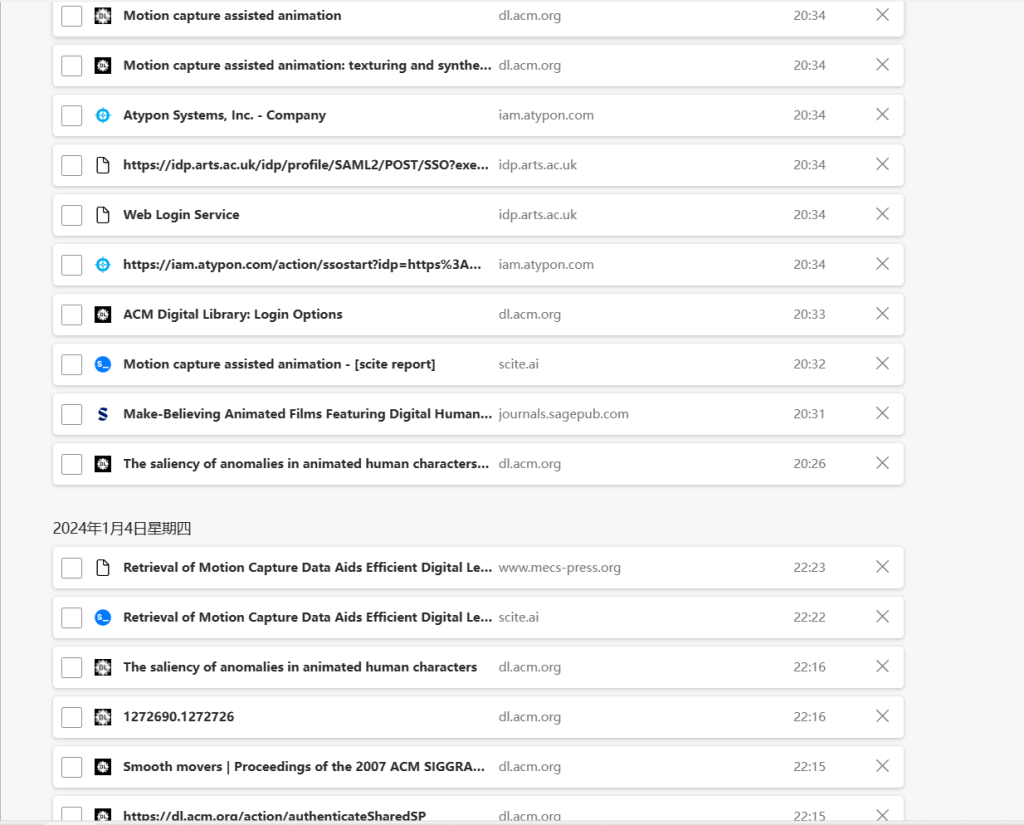Select the checkbox for the iam.atypon.com ssostart URL entry
The height and width of the screenshot is (825, 1024).
(x=72, y=265)
